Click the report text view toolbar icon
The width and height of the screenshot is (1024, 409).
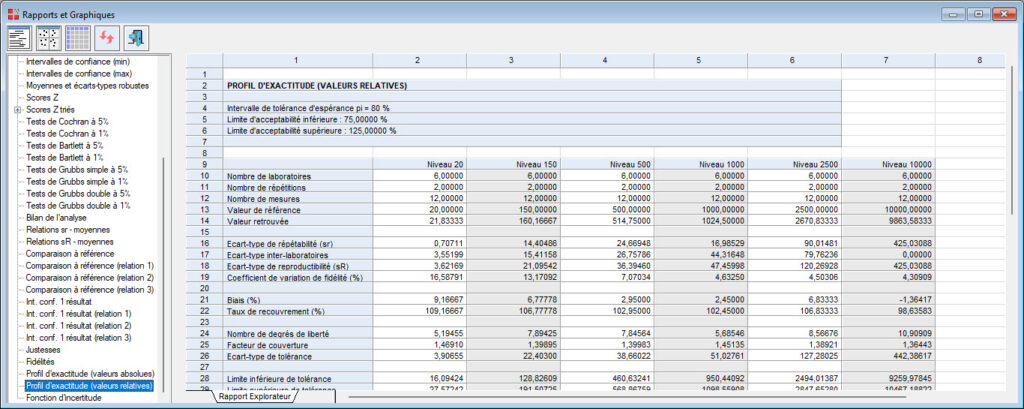(x=19, y=38)
